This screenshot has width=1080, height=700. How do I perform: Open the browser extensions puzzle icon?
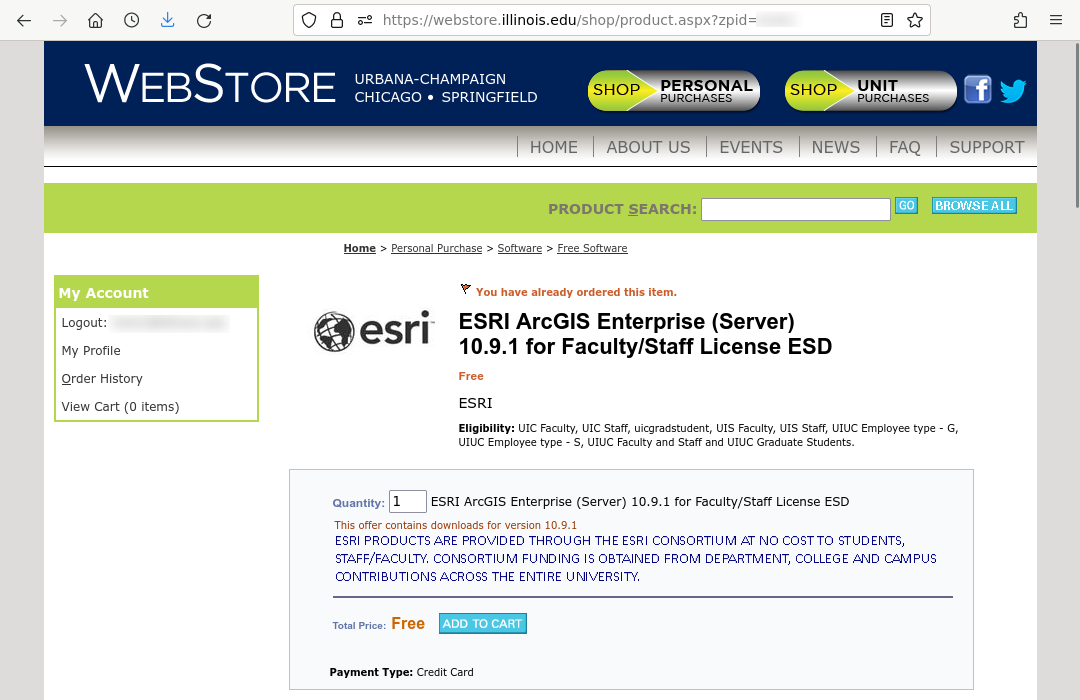click(x=1020, y=20)
